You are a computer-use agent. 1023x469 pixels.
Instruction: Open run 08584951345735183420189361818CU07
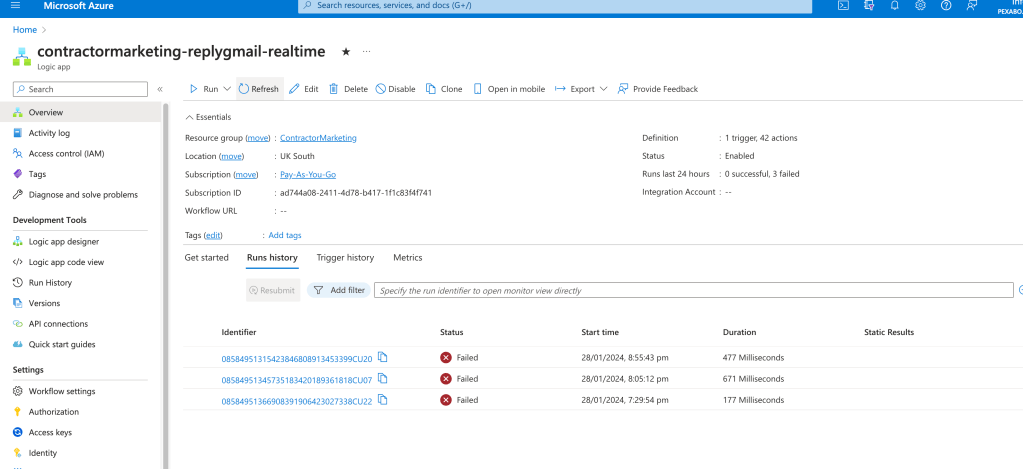pyautogui.click(x=297, y=379)
